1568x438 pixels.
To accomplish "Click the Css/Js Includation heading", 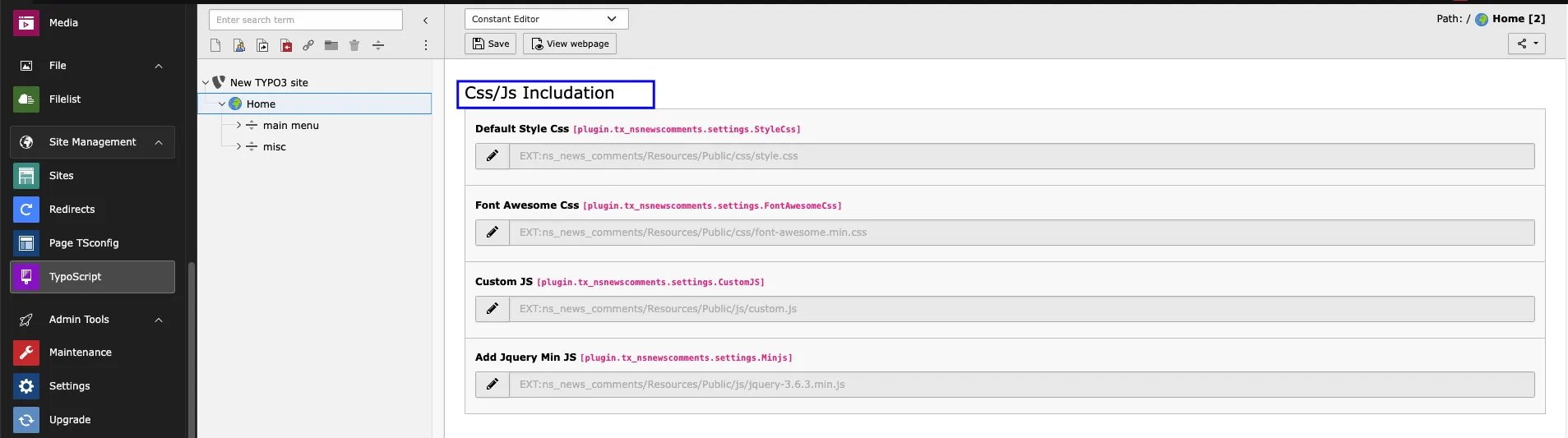I will click(539, 94).
